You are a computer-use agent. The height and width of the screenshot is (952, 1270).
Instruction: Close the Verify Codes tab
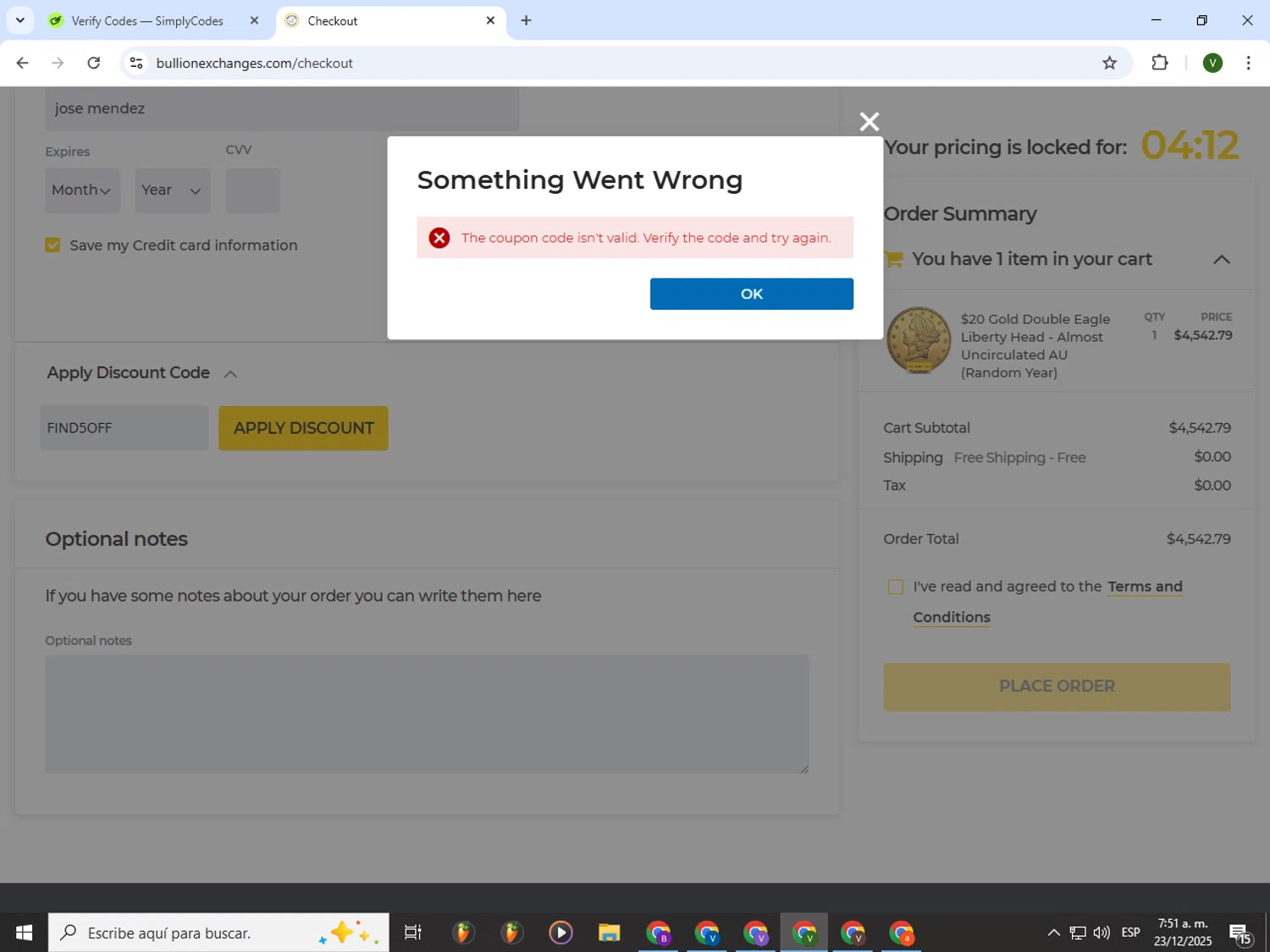[254, 20]
